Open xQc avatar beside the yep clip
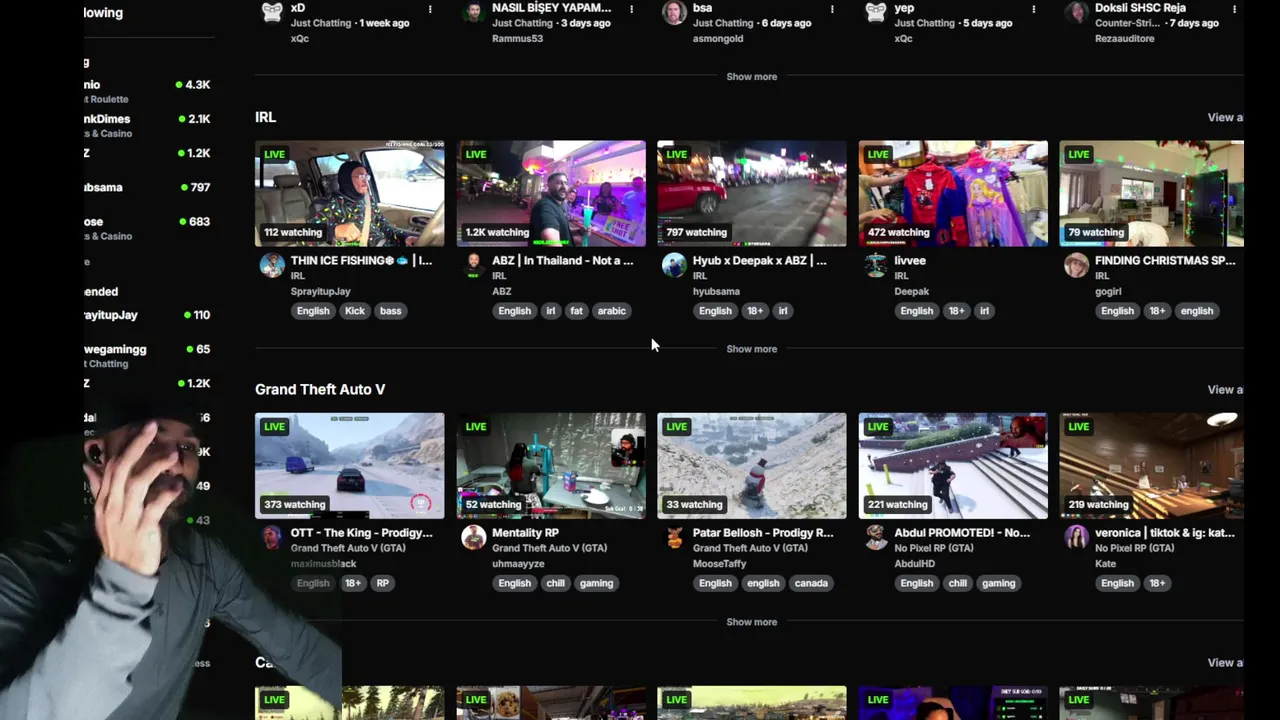 pos(876,12)
